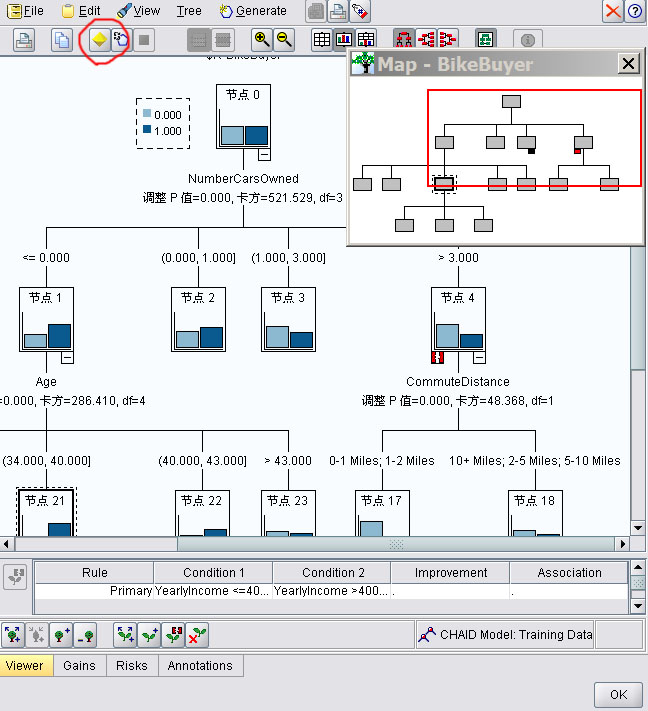Viewport: 648px width, 711px height.
Task: Click the Association column header
Action: point(569,573)
